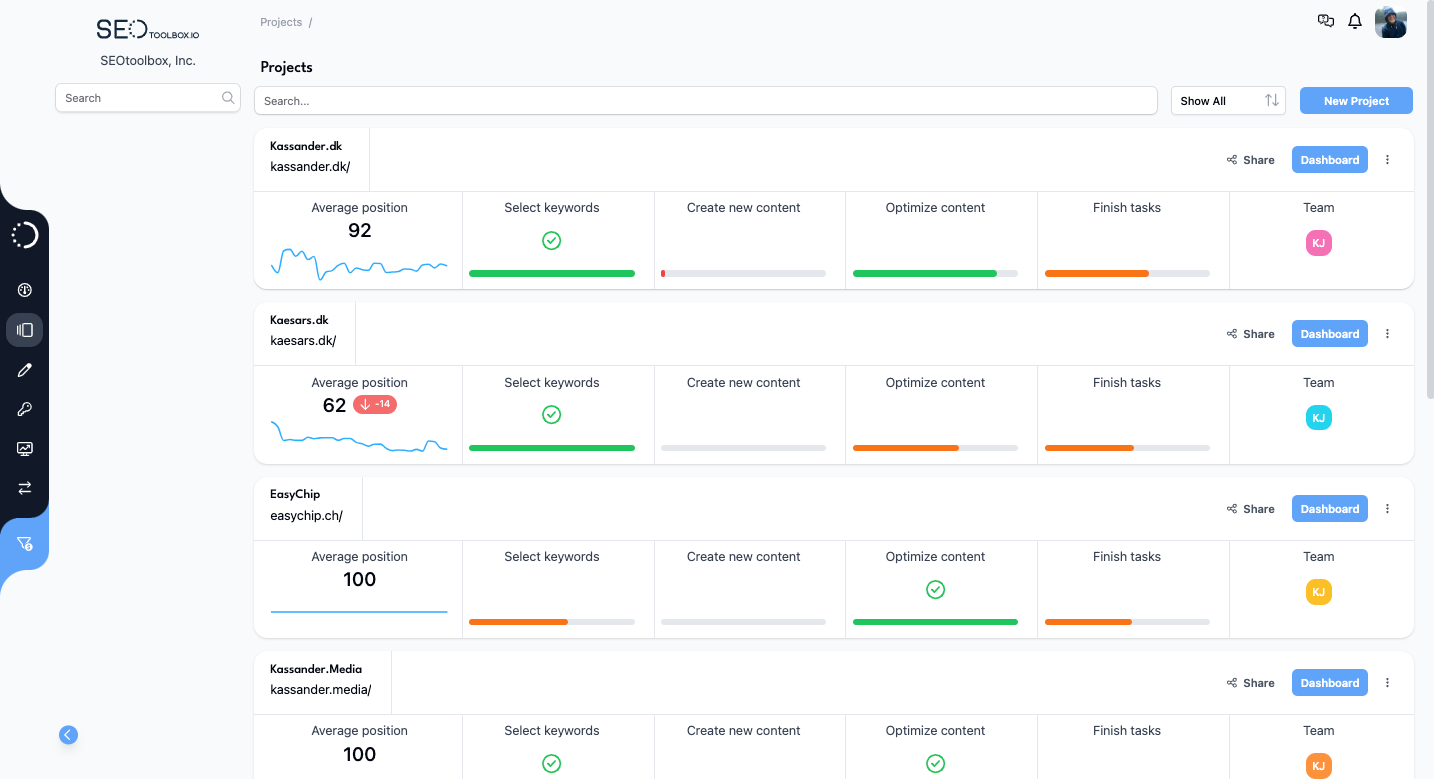This screenshot has height=779, width=1434.
Task: Open the chat messages icon in top bar
Action: (1325, 20)
